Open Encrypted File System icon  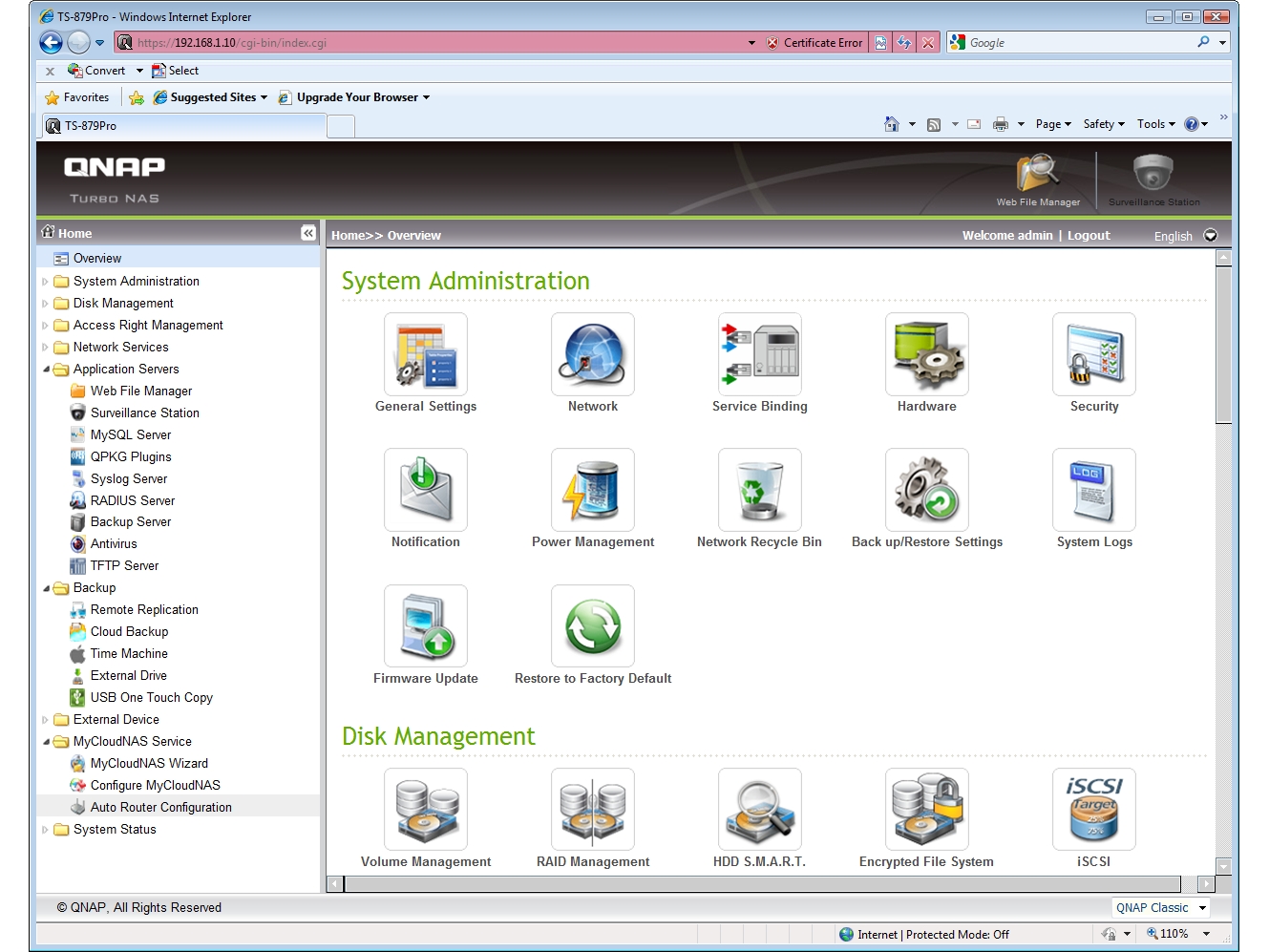click(927, 810)
